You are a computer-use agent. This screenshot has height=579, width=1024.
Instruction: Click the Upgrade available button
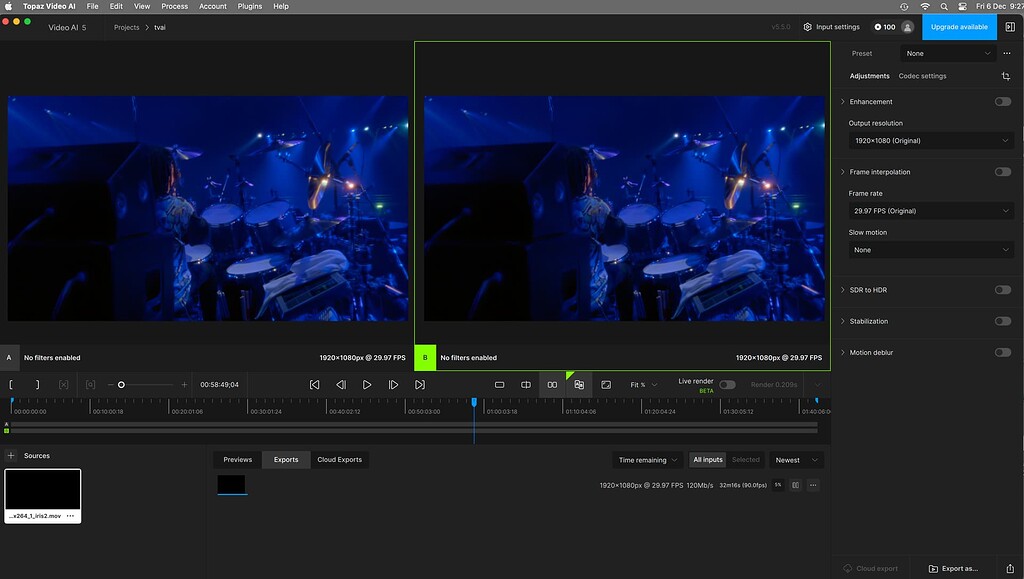click(x=959, y=27)
